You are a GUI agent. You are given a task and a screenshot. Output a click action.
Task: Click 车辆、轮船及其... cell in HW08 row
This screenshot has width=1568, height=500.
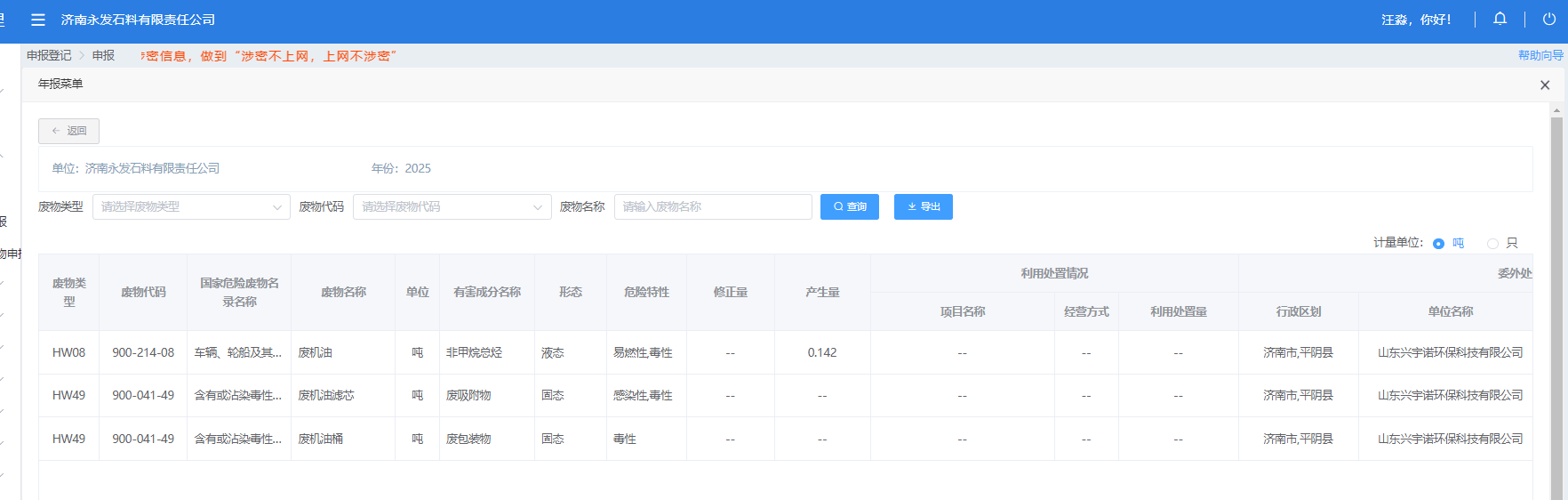pyautogui.click(x=238, y=352)
